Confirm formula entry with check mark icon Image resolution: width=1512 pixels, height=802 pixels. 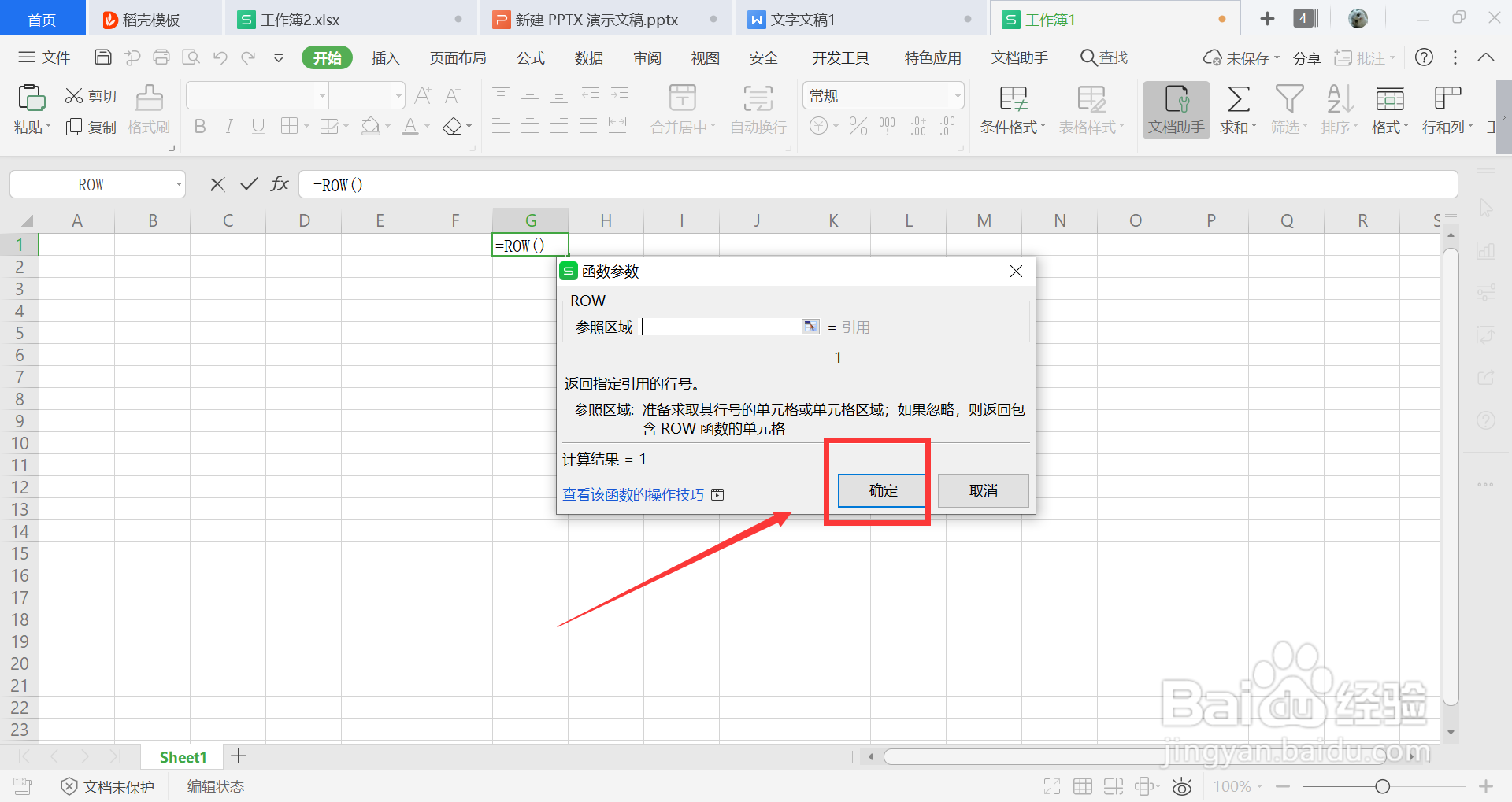(x=250, y=184)
